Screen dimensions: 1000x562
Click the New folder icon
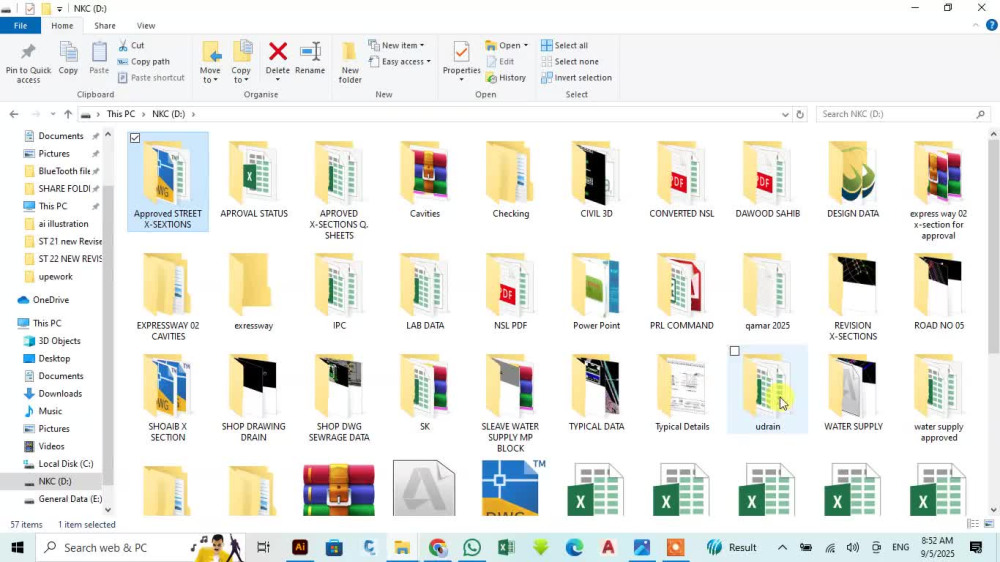point(349,52)
